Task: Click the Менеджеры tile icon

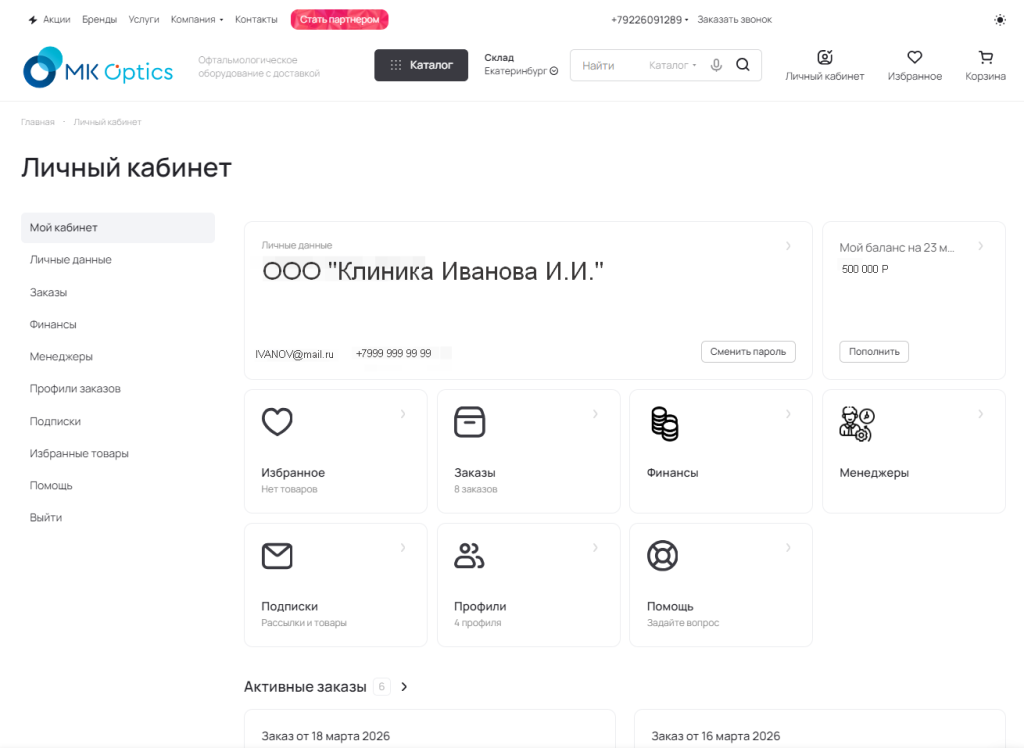Action: (856, 424)
